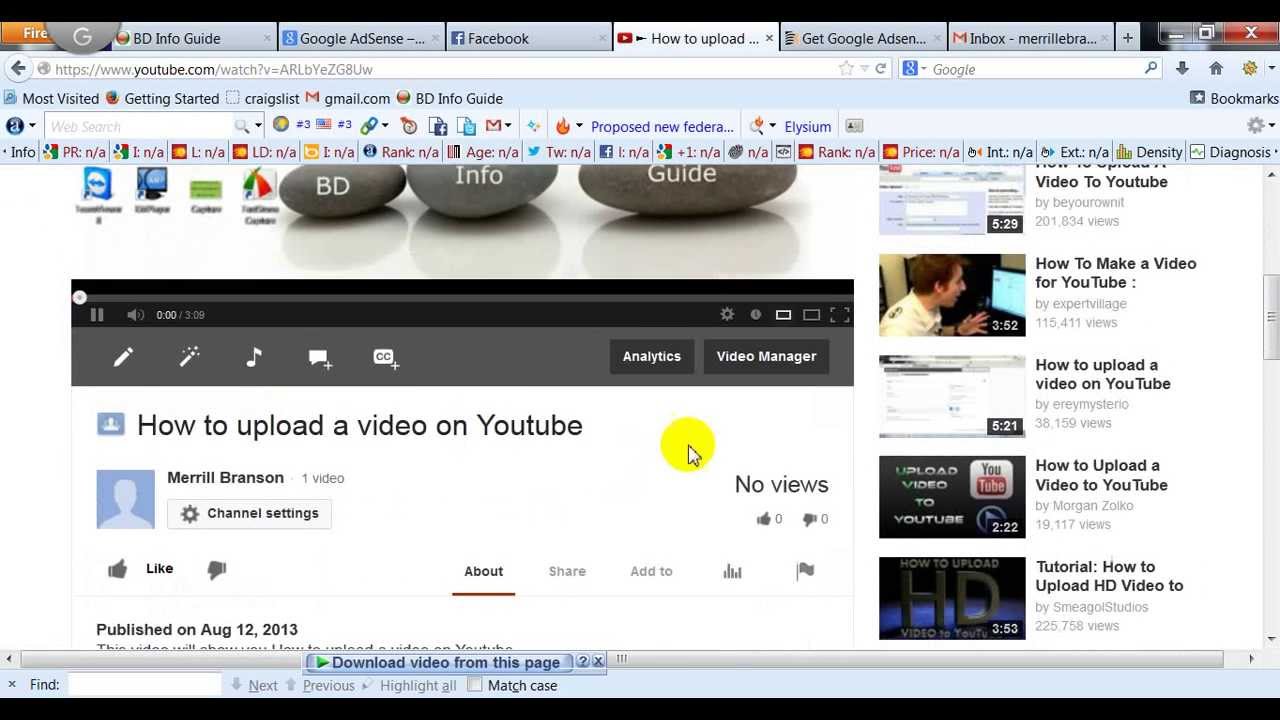The width and height of the screenshot is (1280, 720).
Task: Click the Density SEO toolbar item
Action: click(x=1149, y=152)
